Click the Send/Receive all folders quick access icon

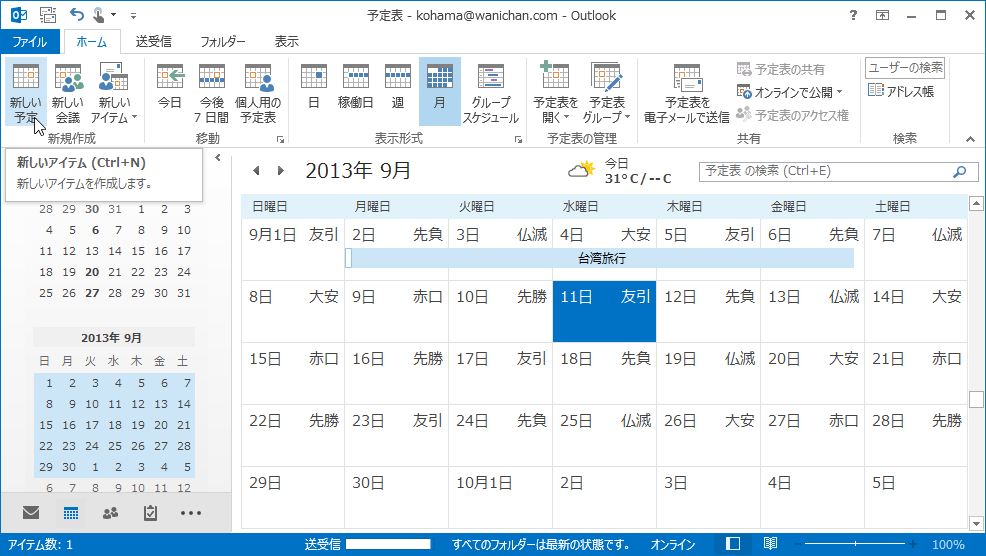(48, 14)
